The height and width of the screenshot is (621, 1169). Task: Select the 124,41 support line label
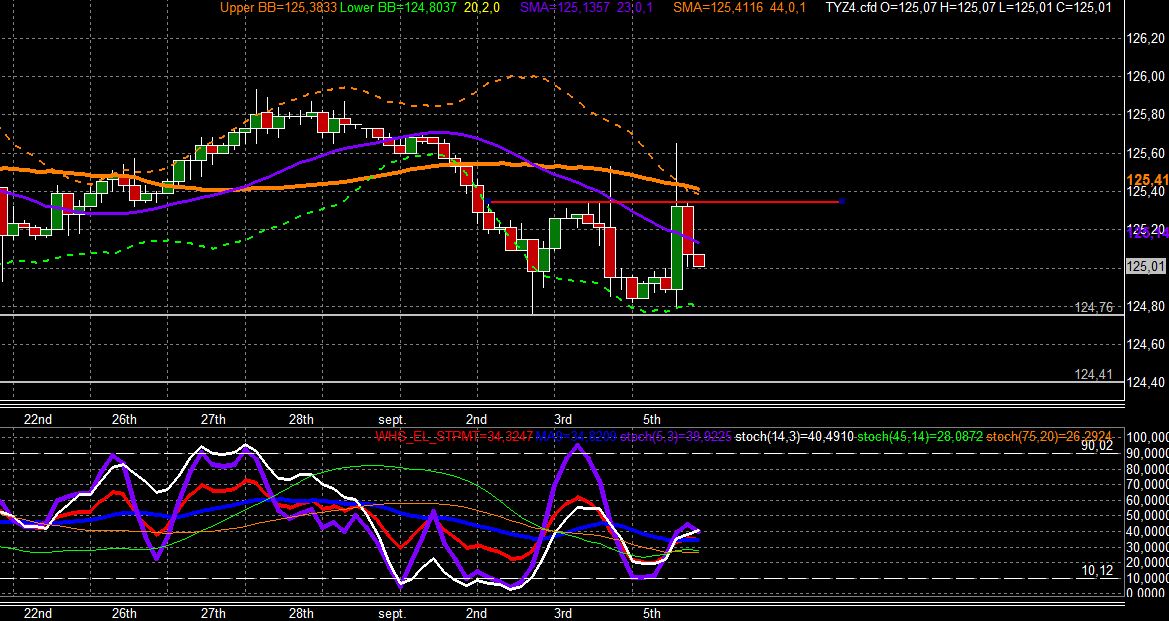click(x=1094, y=374)
